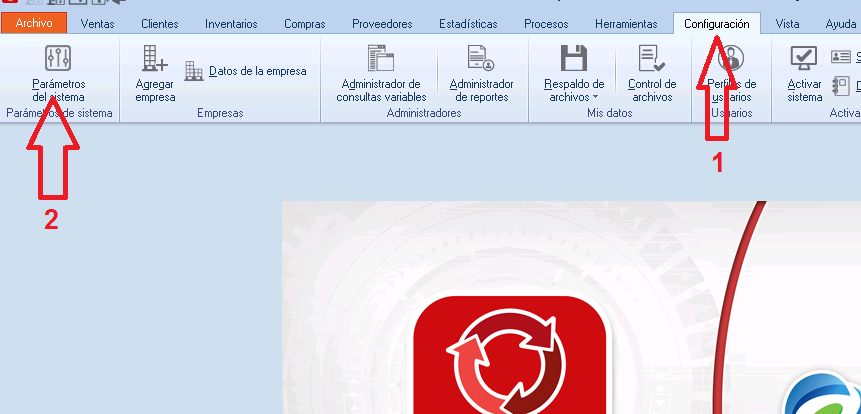861x414 pixels.
Task: Switch to the Estadísticas tab
Action: click(x=468, y=24)
